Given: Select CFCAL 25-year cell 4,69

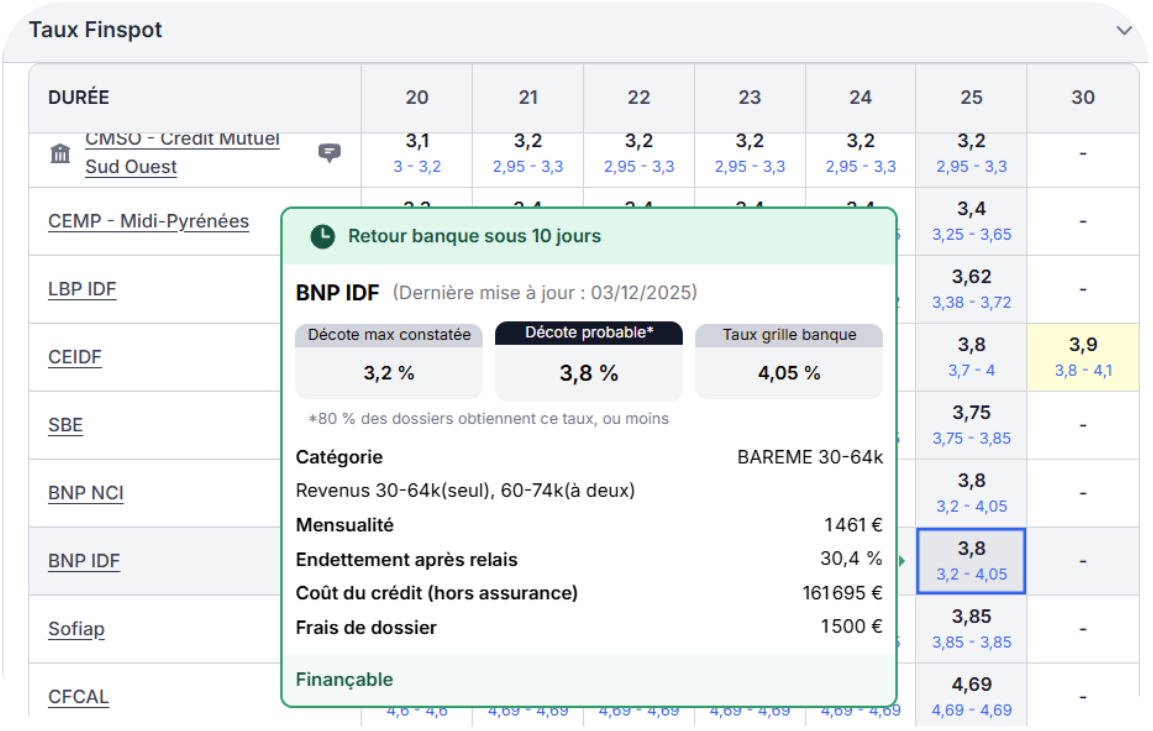Looking at the screenshot, I should (971, 696).
